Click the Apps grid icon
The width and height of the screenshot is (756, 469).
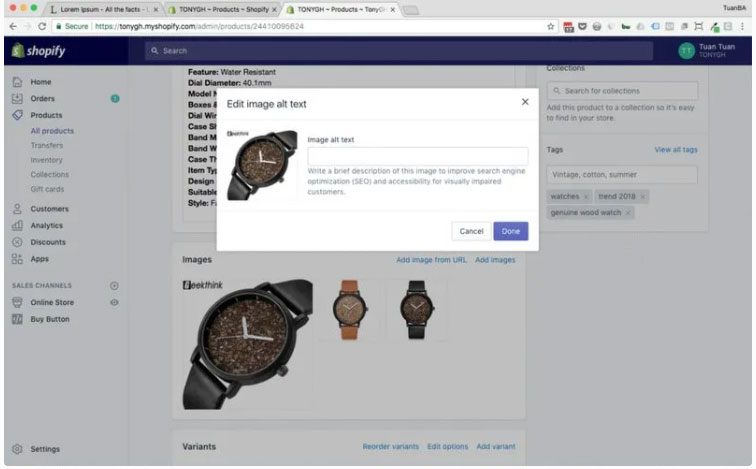pos(17,259)
